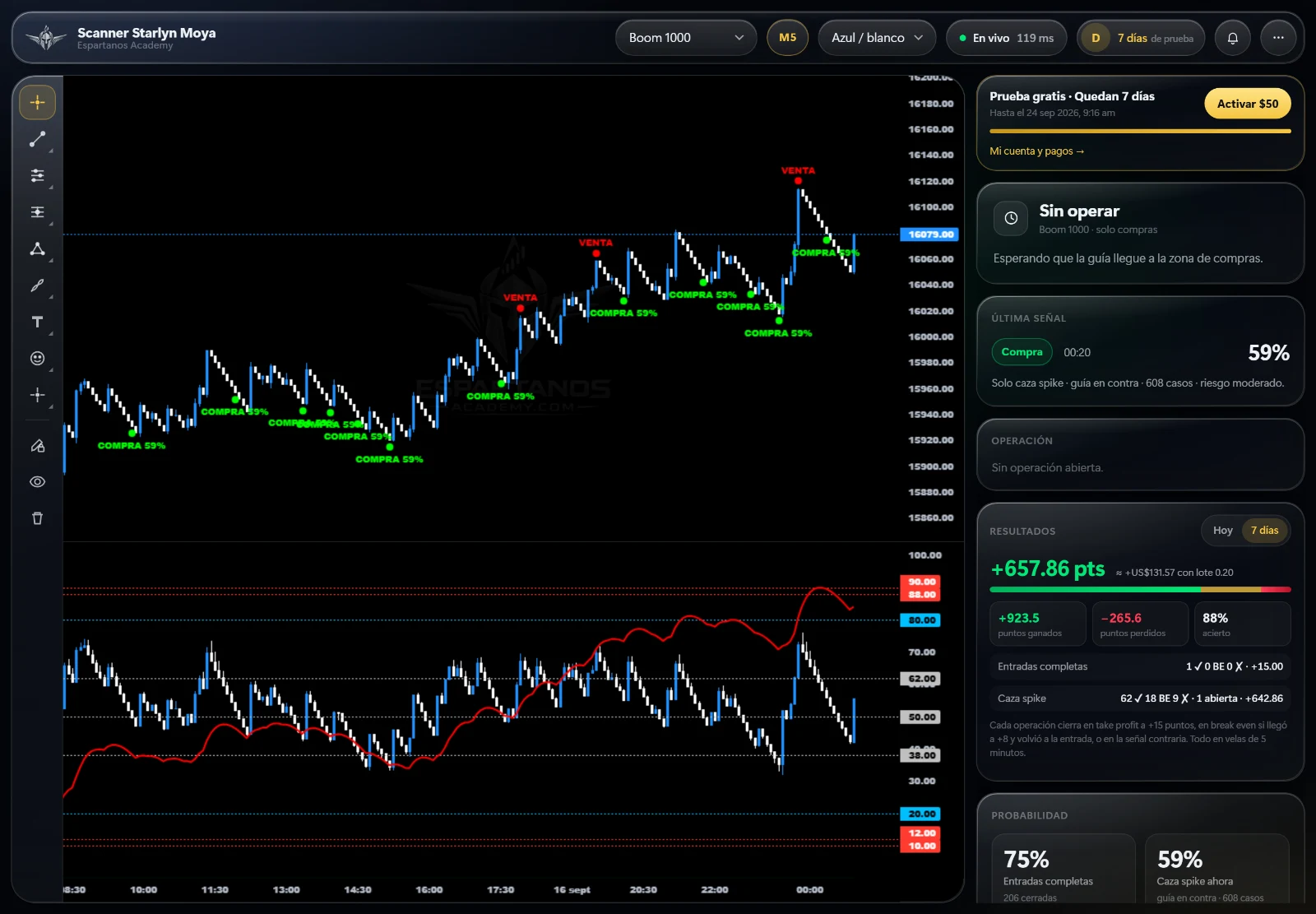Expand the Azul / blanco theme dropdown
The height and width of the screenshot is (914, 1316).
[877, 38]
